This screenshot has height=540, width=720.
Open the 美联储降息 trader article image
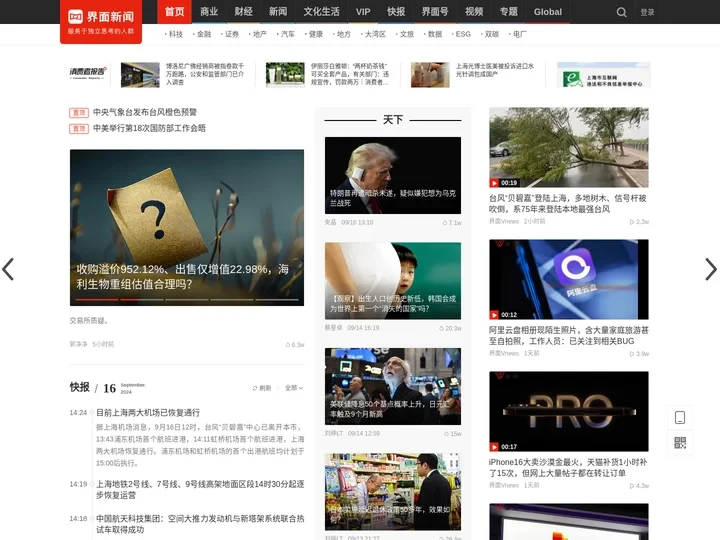point(393,386)
